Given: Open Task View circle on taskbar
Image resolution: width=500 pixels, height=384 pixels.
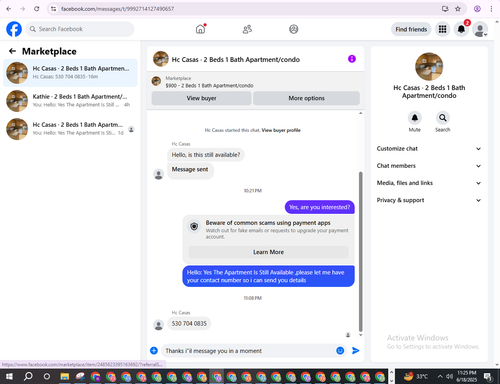Looking at the screenshot, I should pyautogui.click(x=47, y=376).
